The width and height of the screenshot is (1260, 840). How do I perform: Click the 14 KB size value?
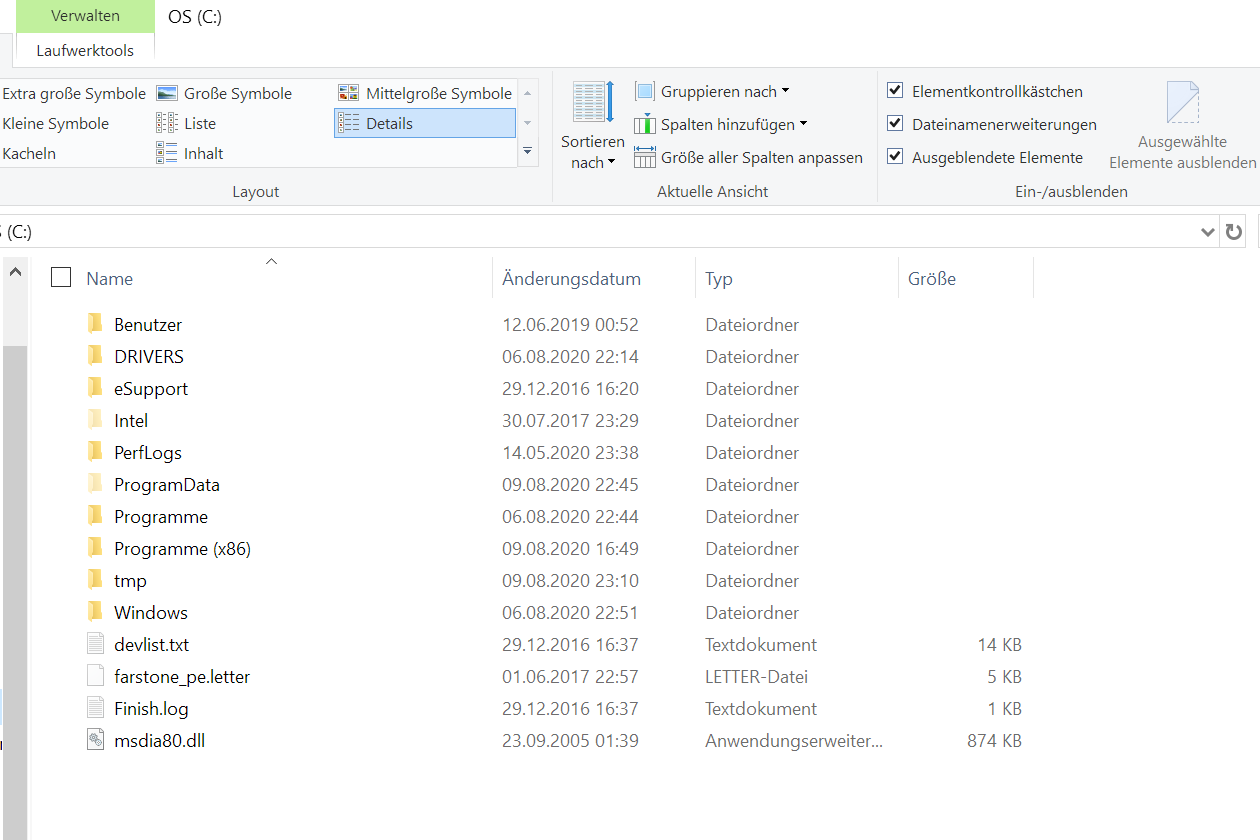[1000, 645]
